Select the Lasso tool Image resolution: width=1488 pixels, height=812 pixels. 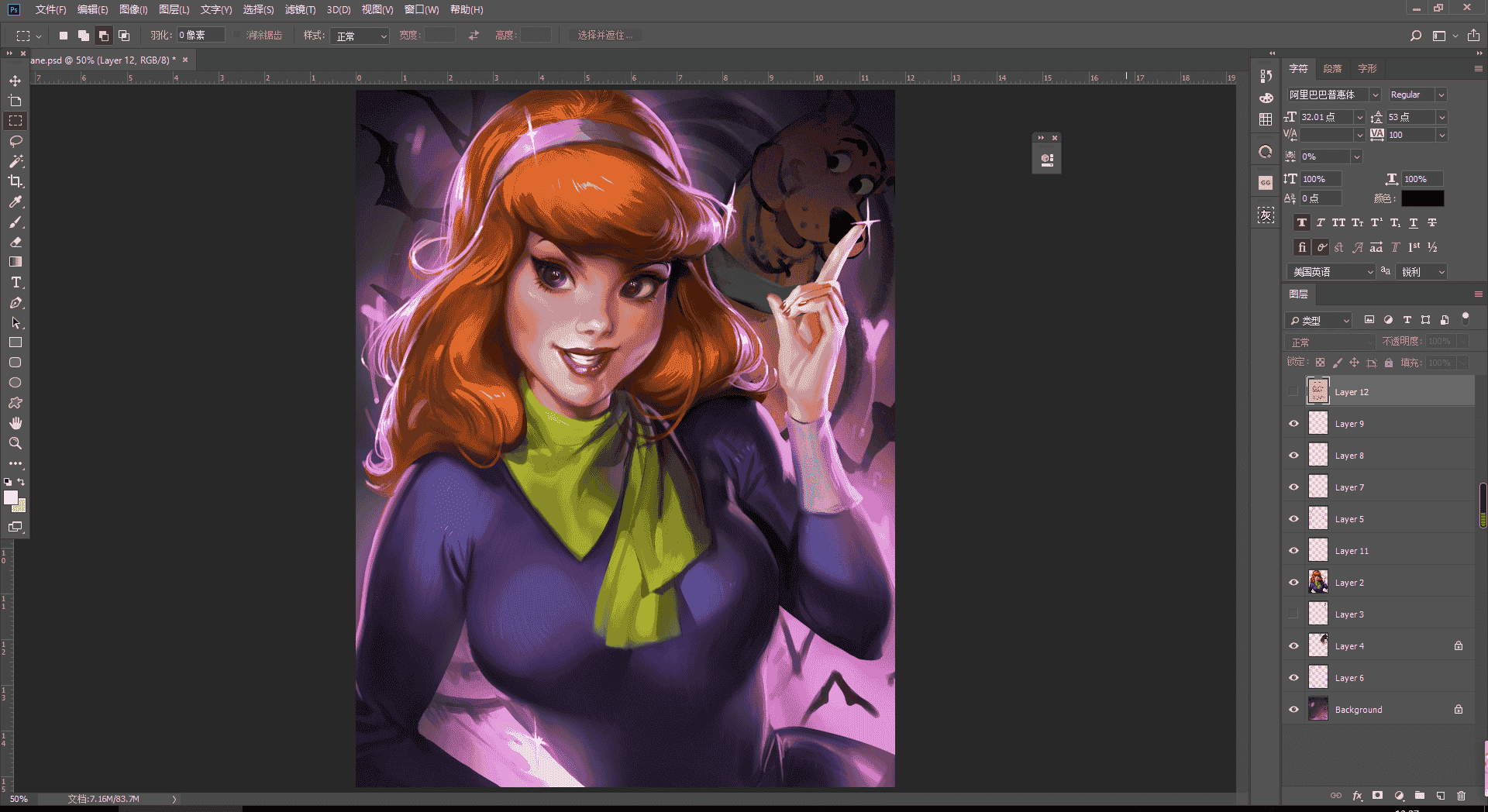click(15, 141)
